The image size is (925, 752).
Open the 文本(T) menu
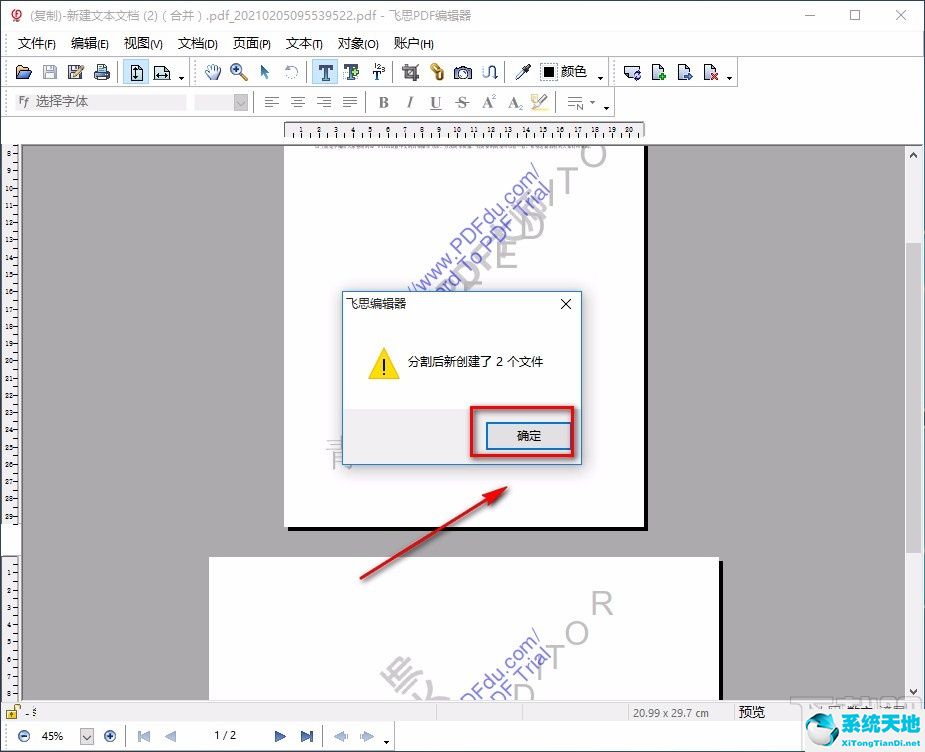[x=304, y=44]
